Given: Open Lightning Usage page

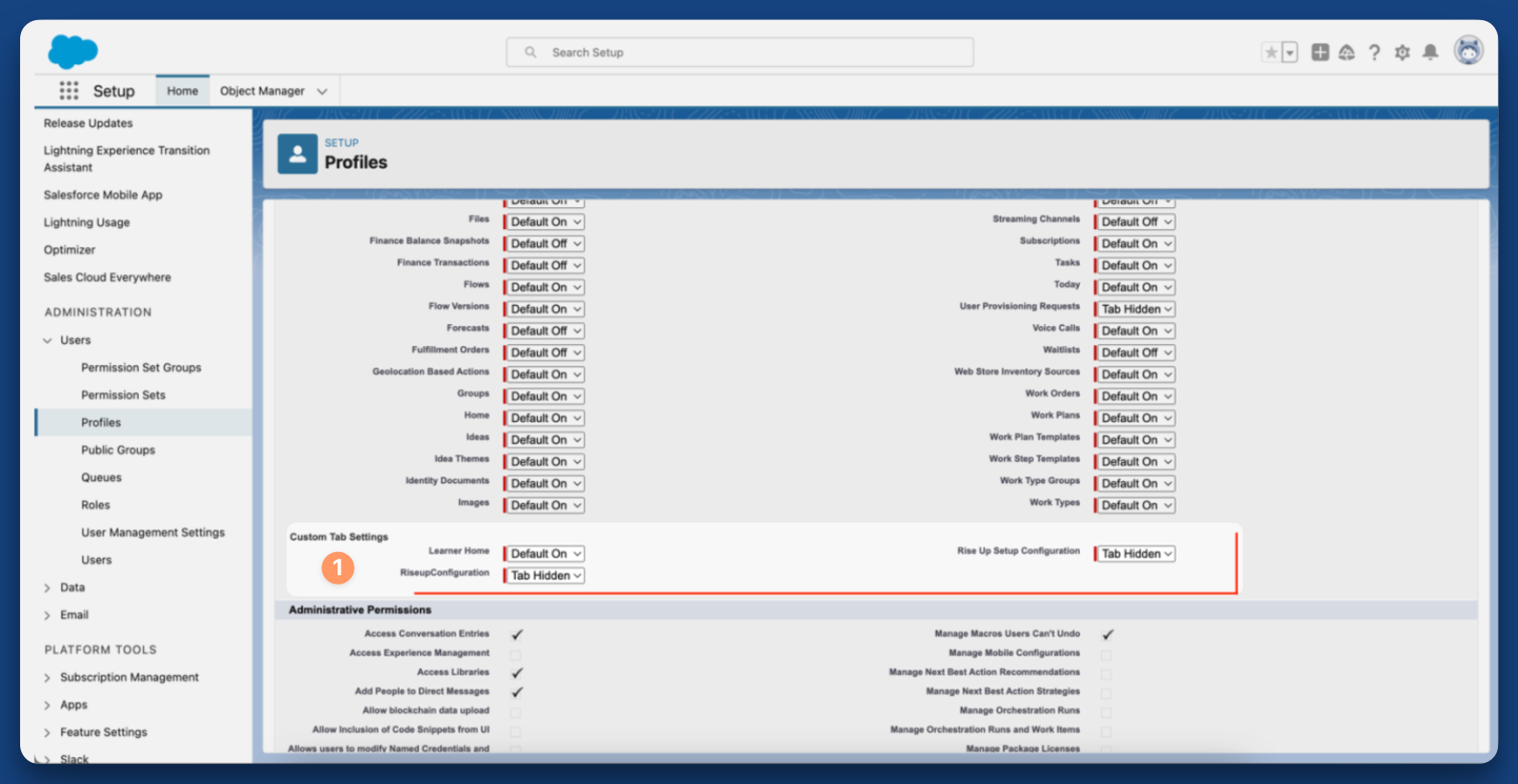Looking at the screenshot, I should 86,222.
